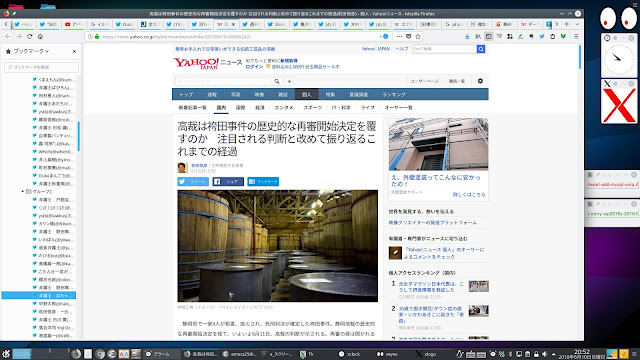Viewport: 640px width, 360px height.
Task: Select the 映像 navigation tab
Action: [259, 94]
